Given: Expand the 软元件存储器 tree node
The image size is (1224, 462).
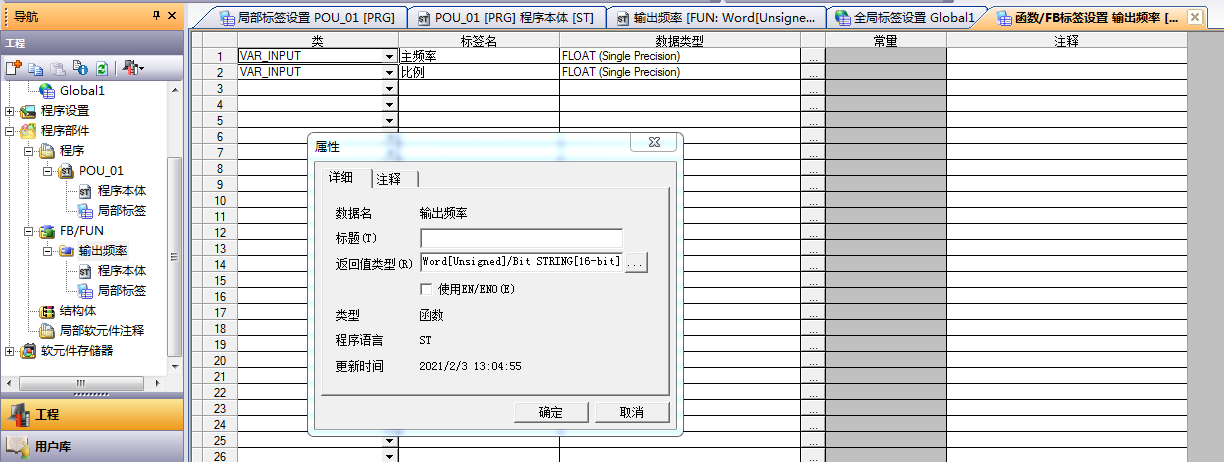Looking at the screenshot, I should (x=11, y=351).
